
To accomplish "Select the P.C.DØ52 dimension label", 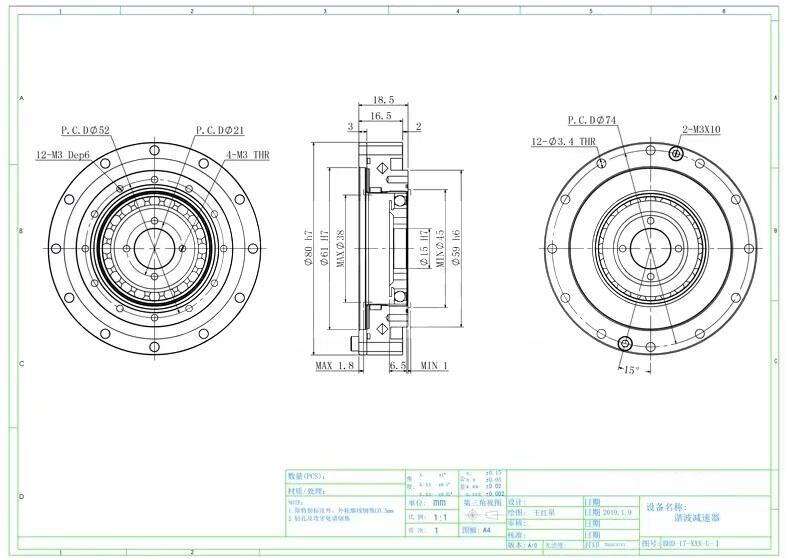I will 85,130.
